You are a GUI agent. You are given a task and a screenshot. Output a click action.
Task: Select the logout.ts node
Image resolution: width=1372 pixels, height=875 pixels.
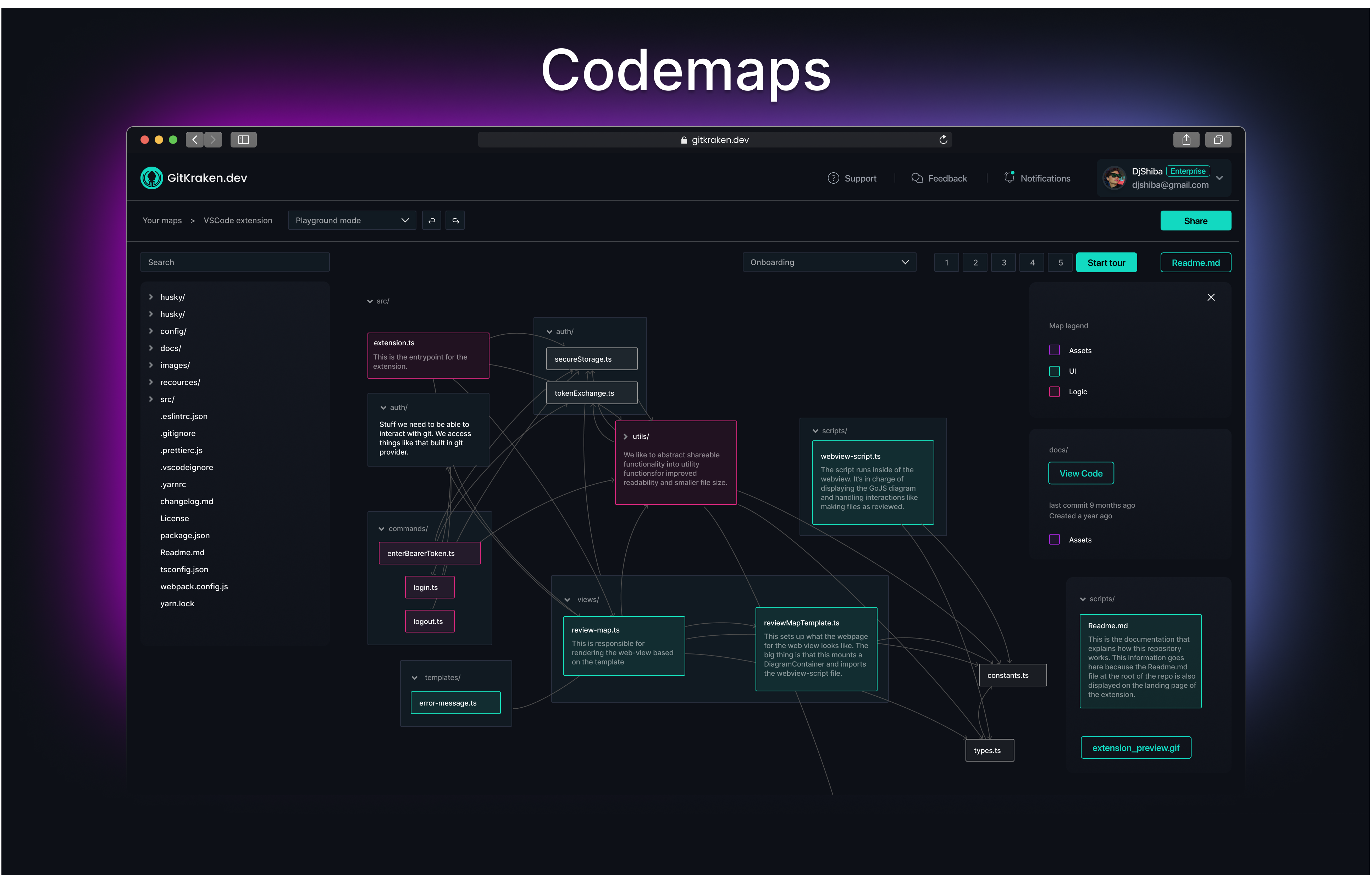(x=430, y=622)
